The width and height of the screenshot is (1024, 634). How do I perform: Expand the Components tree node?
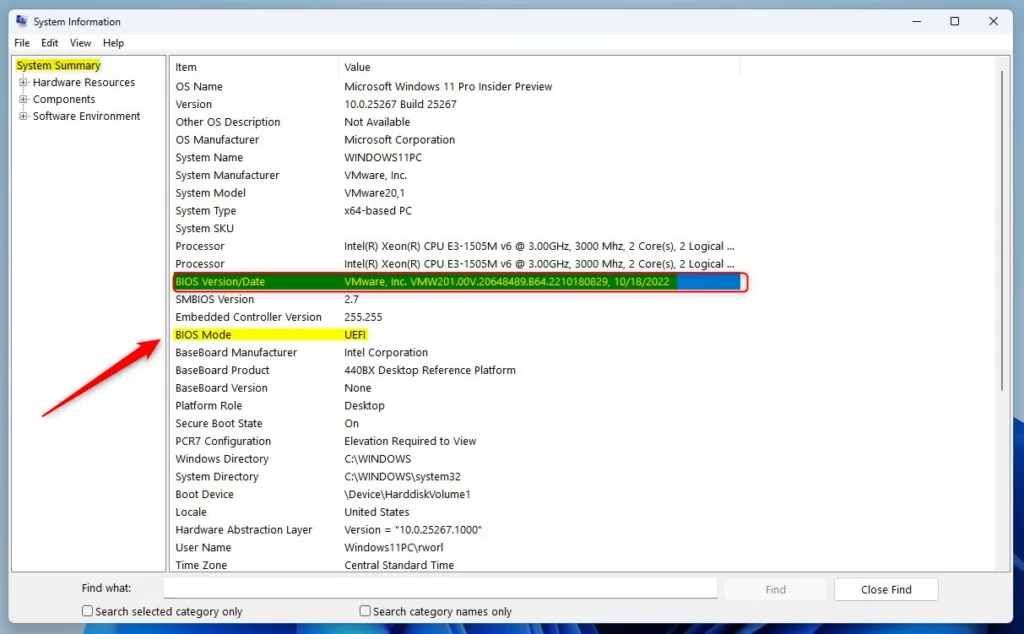pos(23,100)
